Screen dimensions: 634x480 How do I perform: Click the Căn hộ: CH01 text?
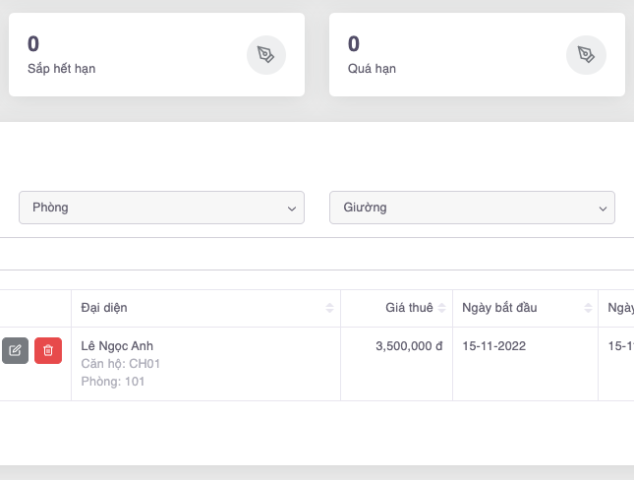tap(120, 364)
